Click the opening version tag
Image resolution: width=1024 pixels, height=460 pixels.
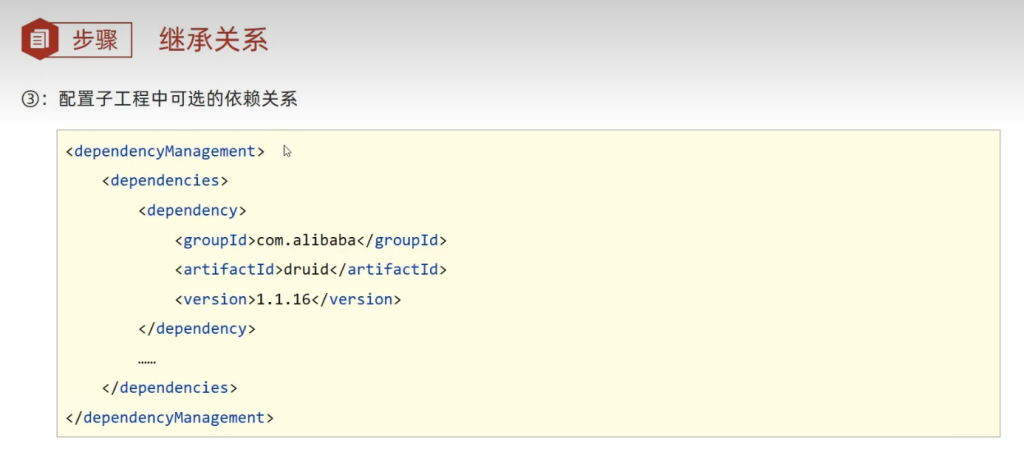click(215, 299)
